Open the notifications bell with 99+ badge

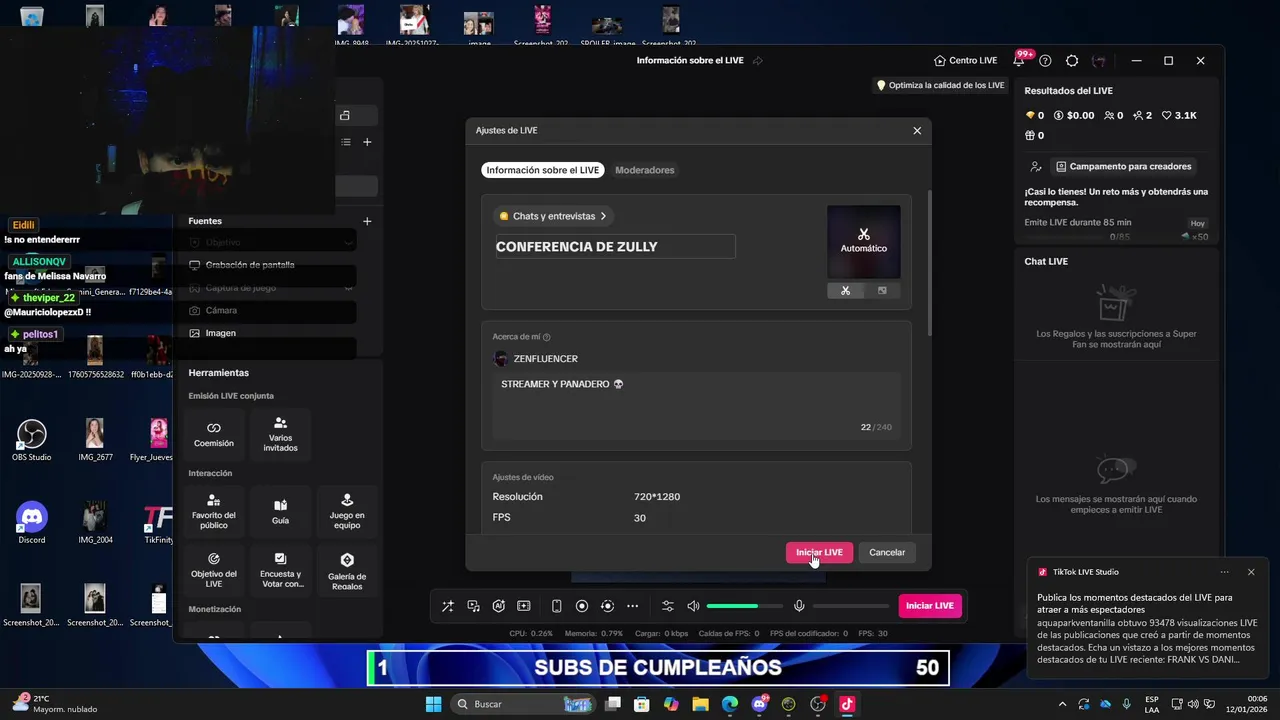pos(1019,60)
